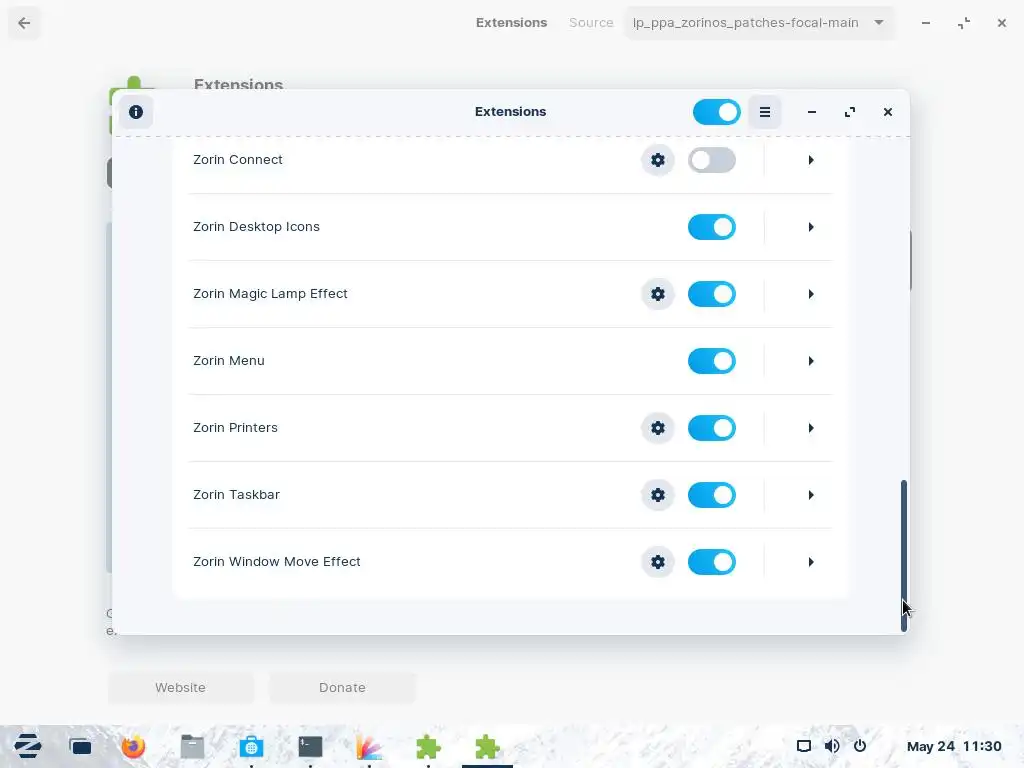Screen dimensions: 1024x768
Task: Expand details for Zorin Window Move Effect
Action: [x=810, y=562]
